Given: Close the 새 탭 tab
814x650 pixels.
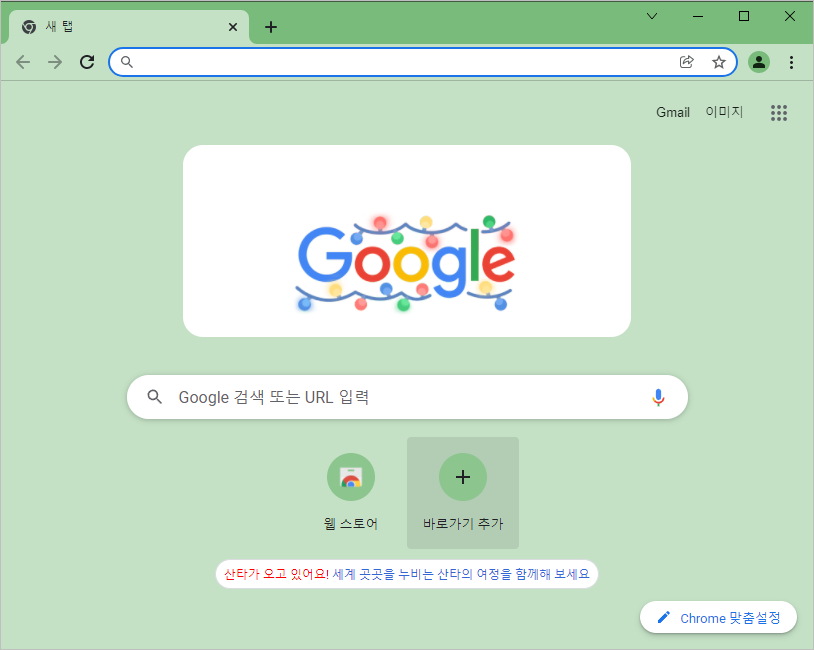Looking at the screenshot, I should pos(233,27).
